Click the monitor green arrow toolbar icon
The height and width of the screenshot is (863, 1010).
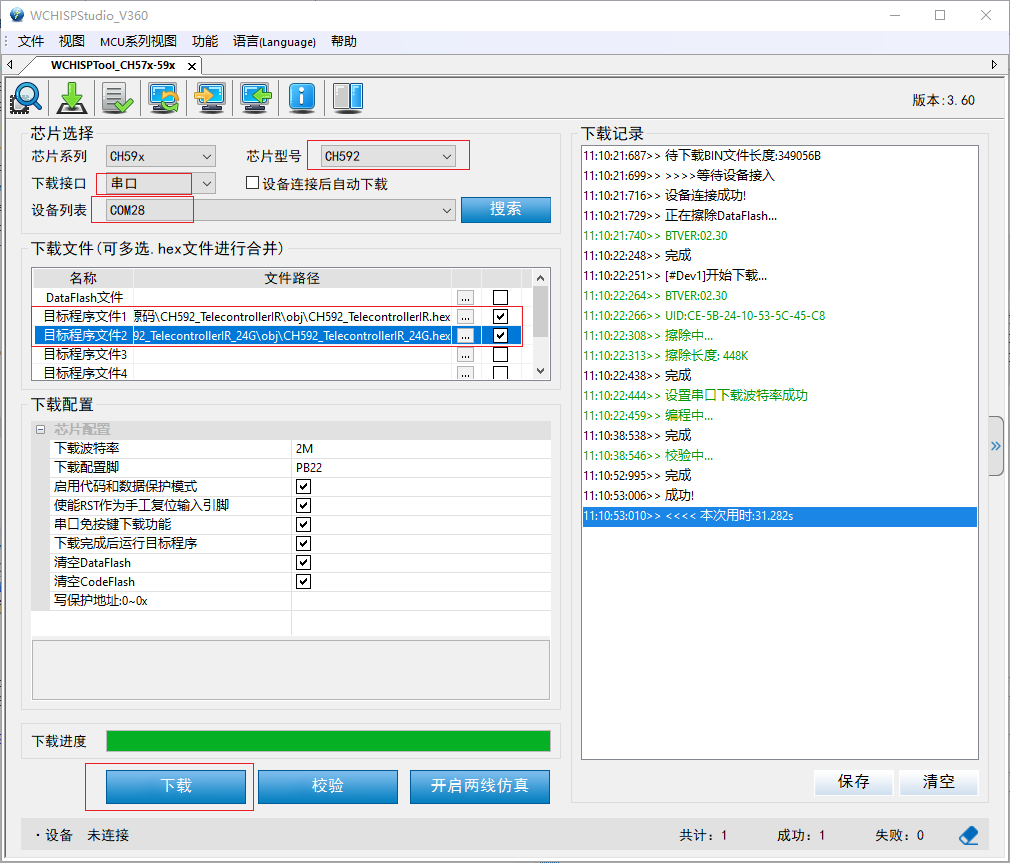point(256,98)
